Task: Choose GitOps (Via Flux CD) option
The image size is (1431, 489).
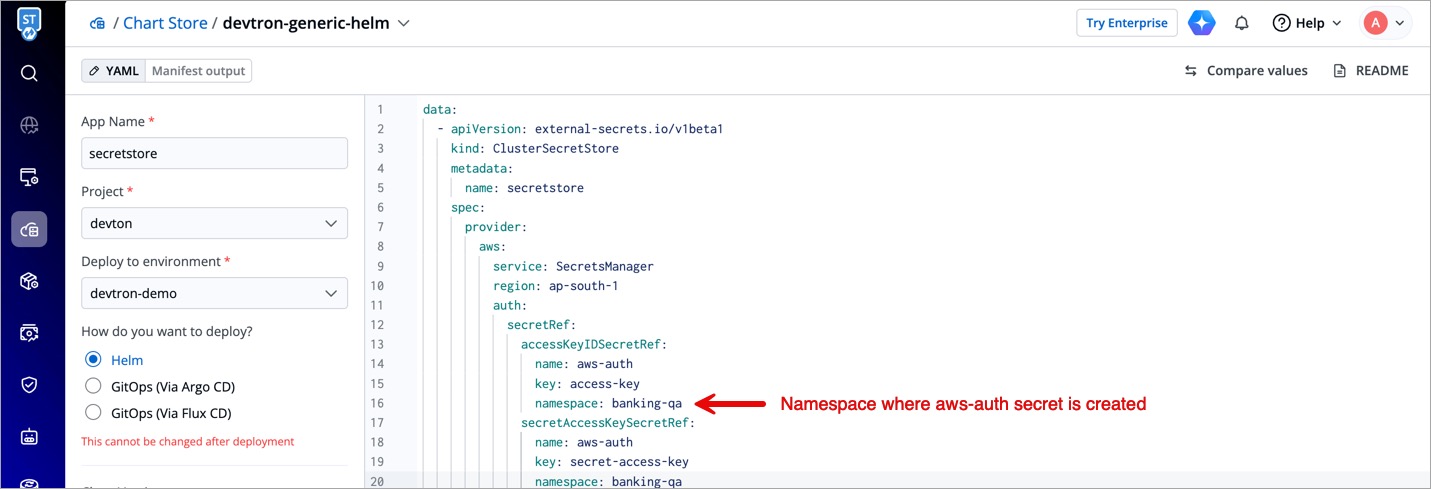Action: pos(94,413)
